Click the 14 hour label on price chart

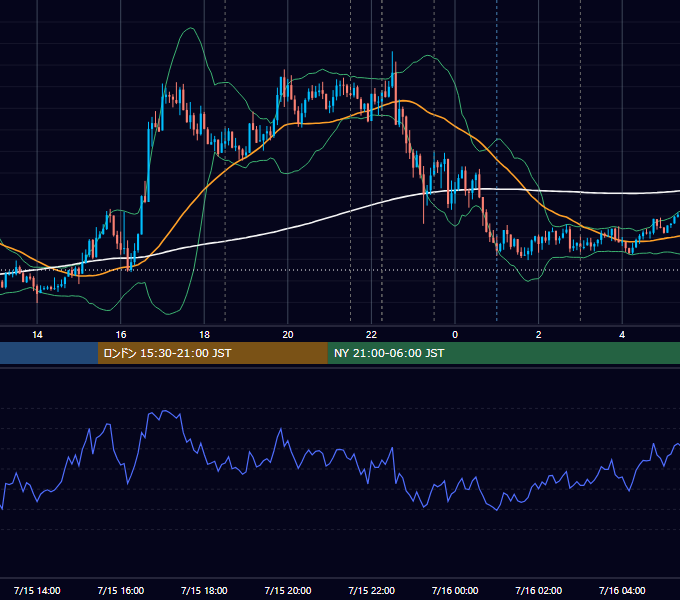click(x=37, y=334)
